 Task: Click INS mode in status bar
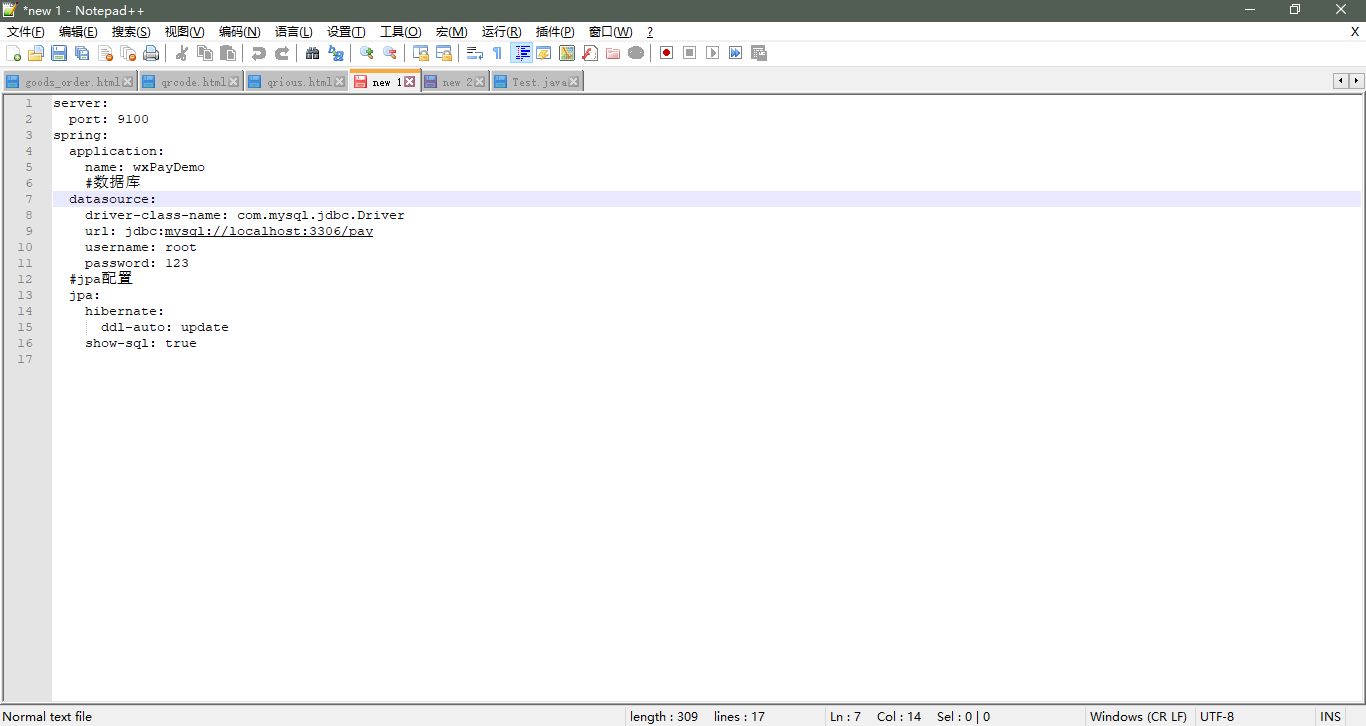[1330, 716]
